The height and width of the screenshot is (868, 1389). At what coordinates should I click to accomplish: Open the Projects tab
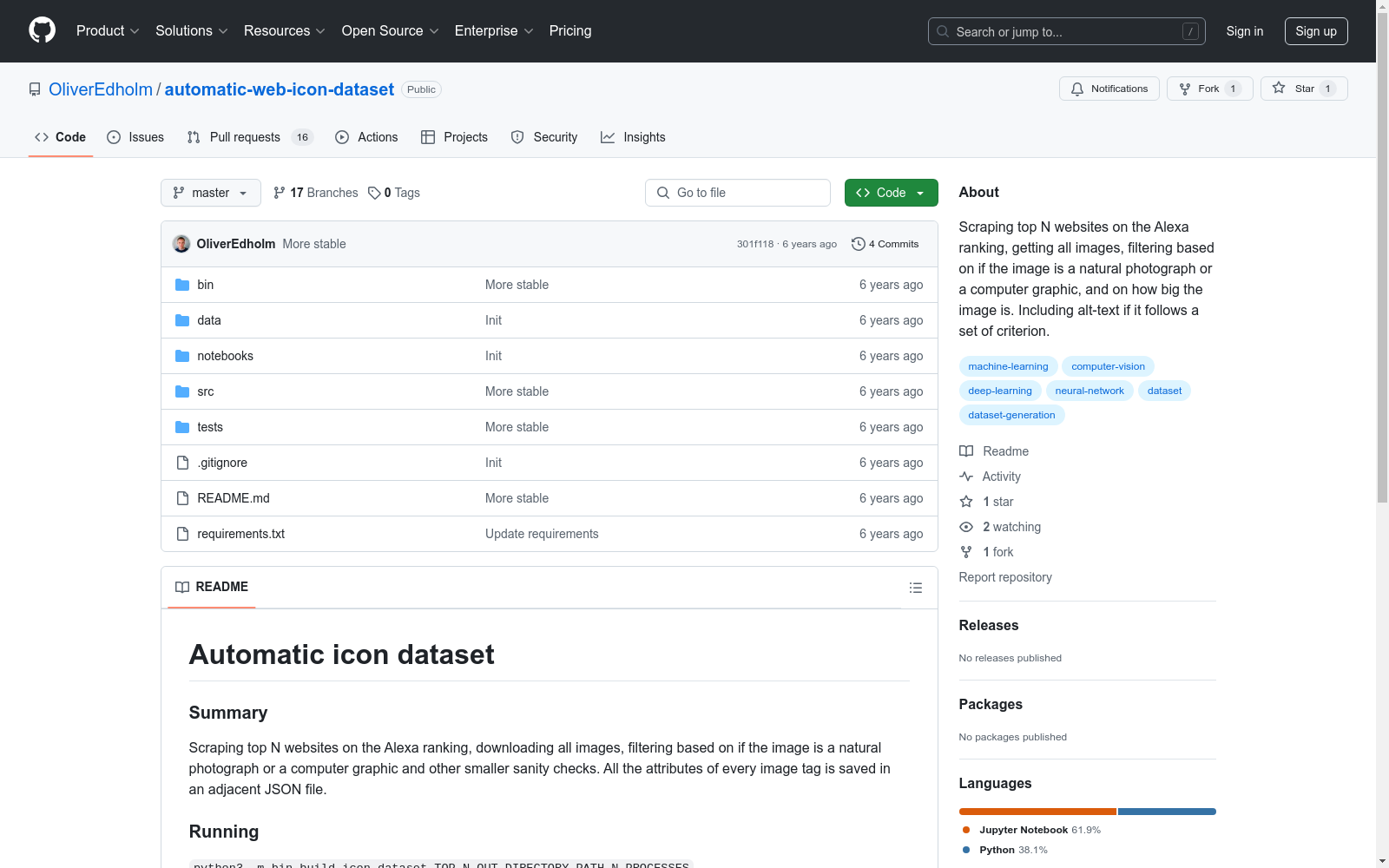[x=454, y=137]
